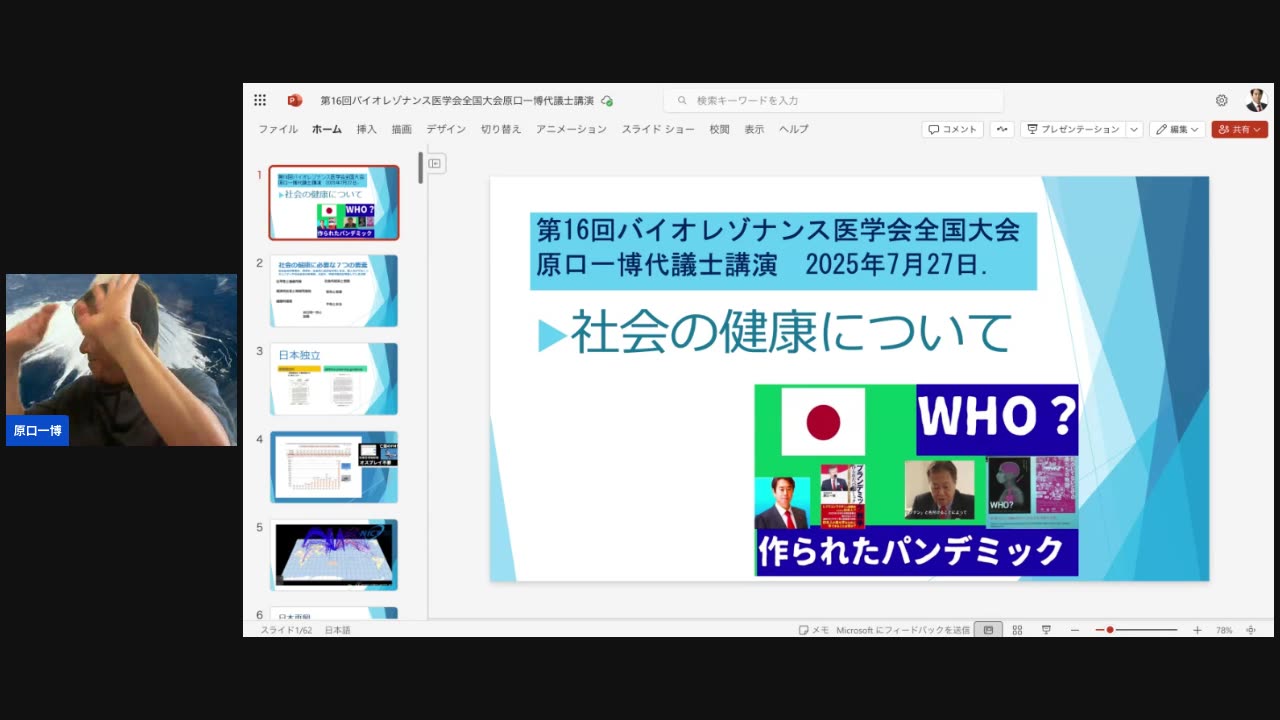This screenshot has width=1280, height=720.
Task: Click the zoom out minus icon
Action: pos(1075,630)
